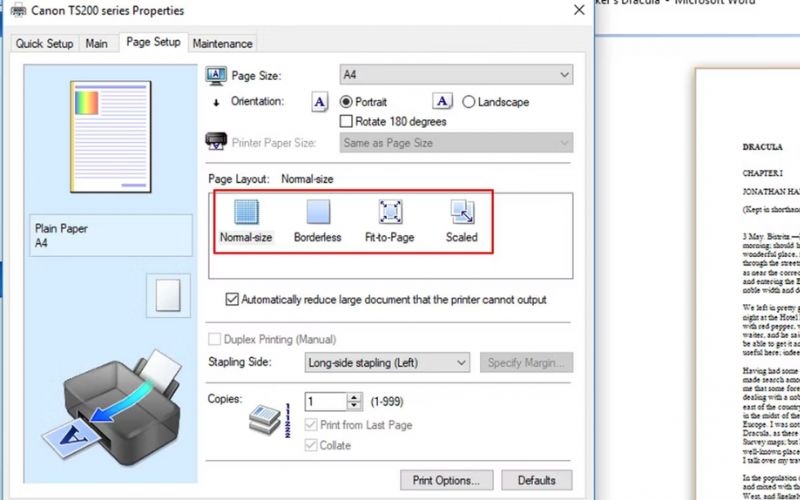The width and height of the screenshot is (800, 500).
Task: Click the Page Layout: Normal-size label
Action: (x=271, y=179)
